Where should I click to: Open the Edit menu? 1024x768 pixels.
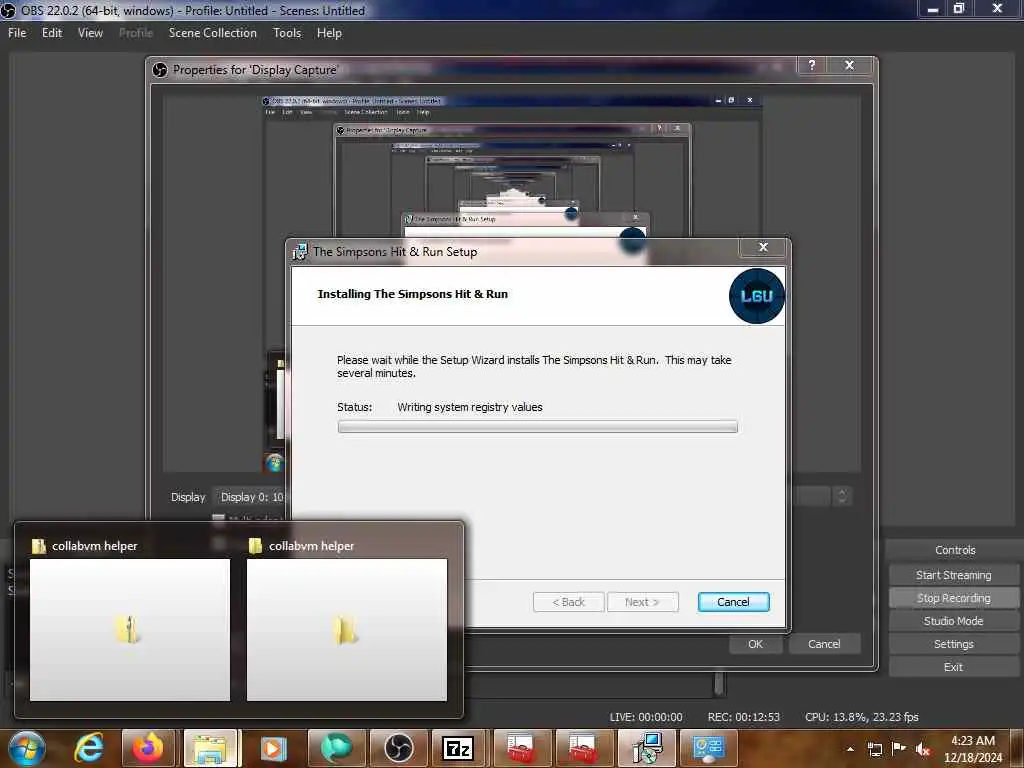tap(52, 33)
